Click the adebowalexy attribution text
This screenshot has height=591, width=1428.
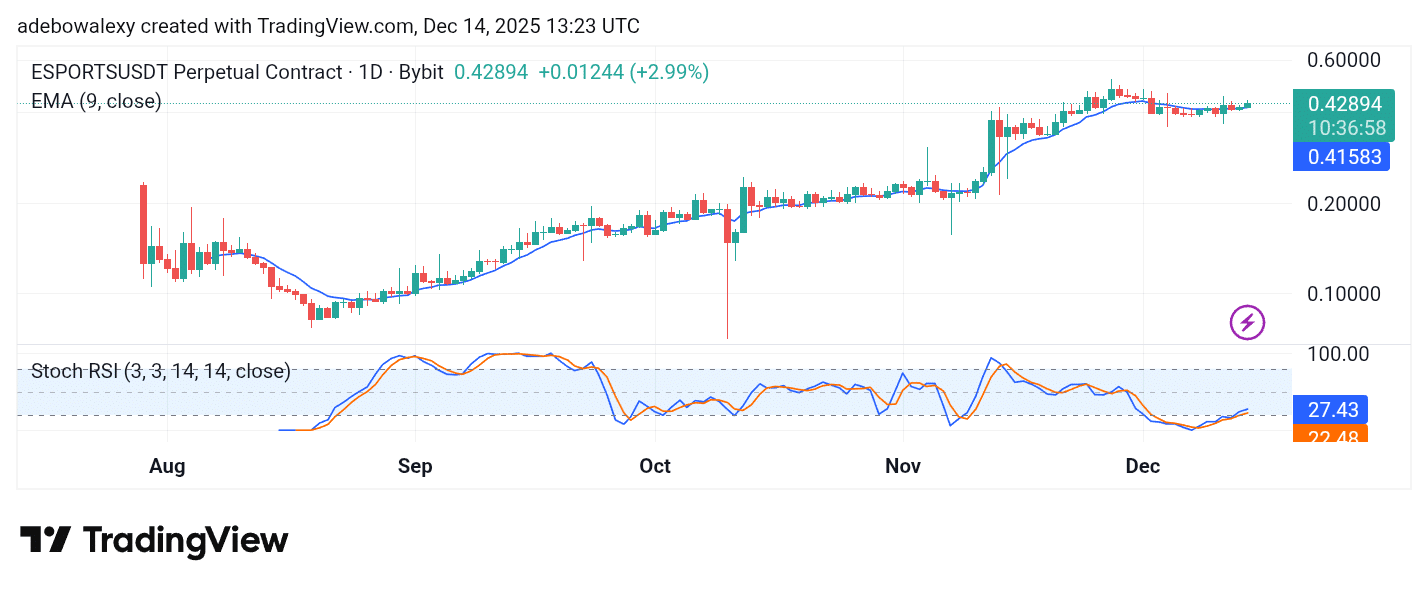pos(75,26)
